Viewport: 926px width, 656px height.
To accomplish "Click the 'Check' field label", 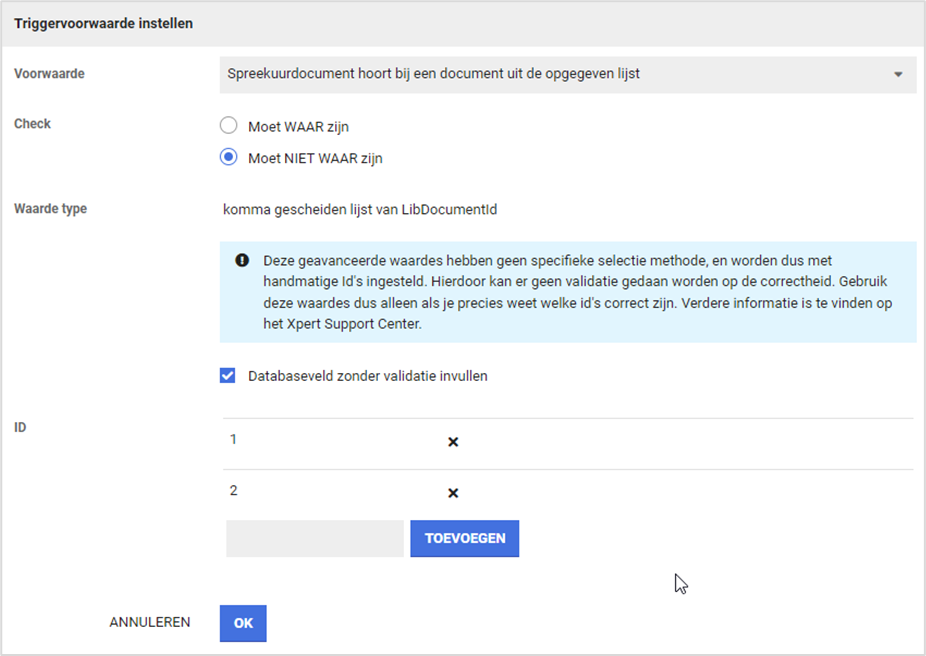I will tap(32, 124).
